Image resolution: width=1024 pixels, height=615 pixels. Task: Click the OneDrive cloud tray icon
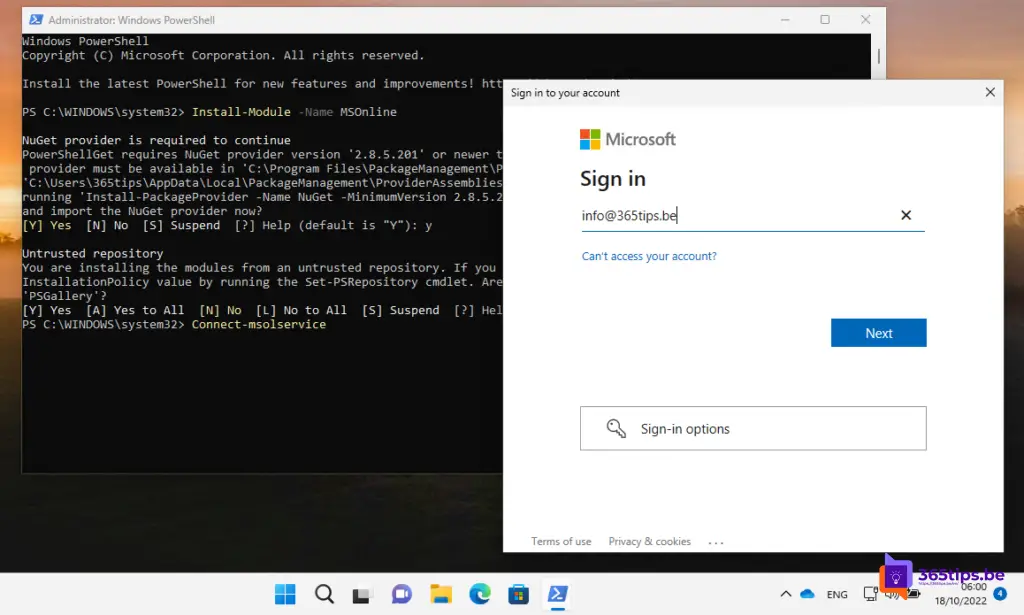coord(807,594)
